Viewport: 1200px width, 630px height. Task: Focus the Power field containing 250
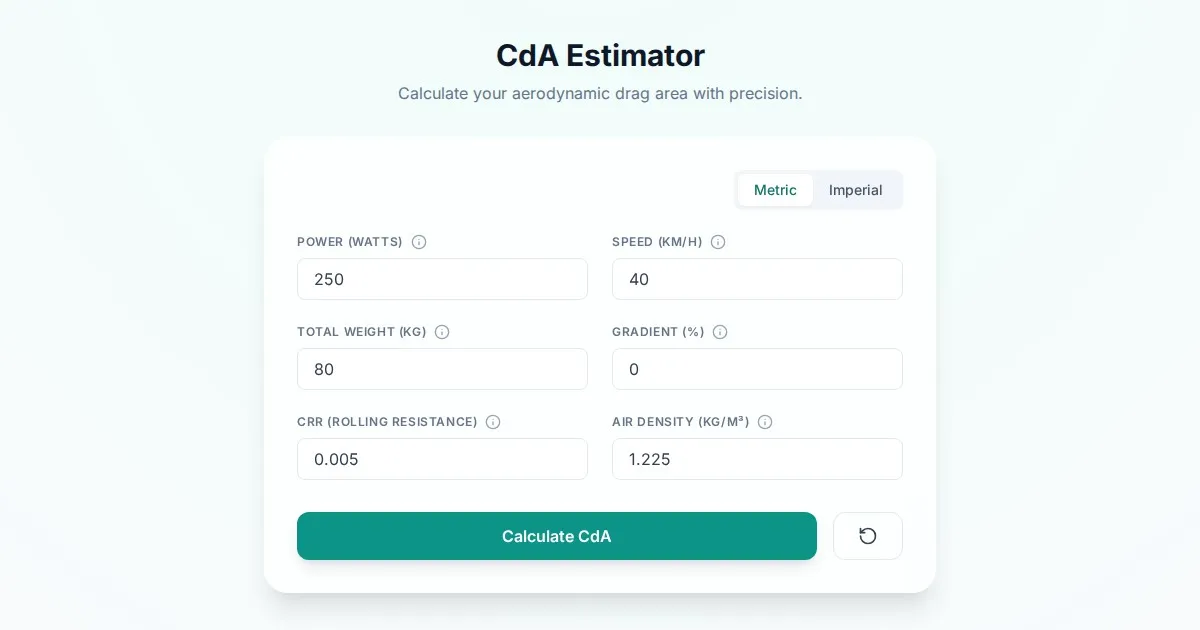click(x=442, y=279)
